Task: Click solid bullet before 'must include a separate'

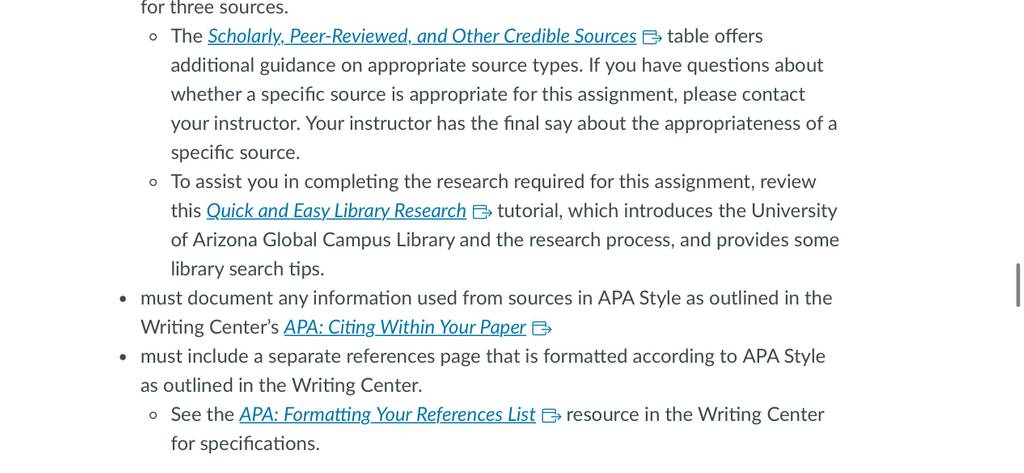Action: [x=123, y=357]
